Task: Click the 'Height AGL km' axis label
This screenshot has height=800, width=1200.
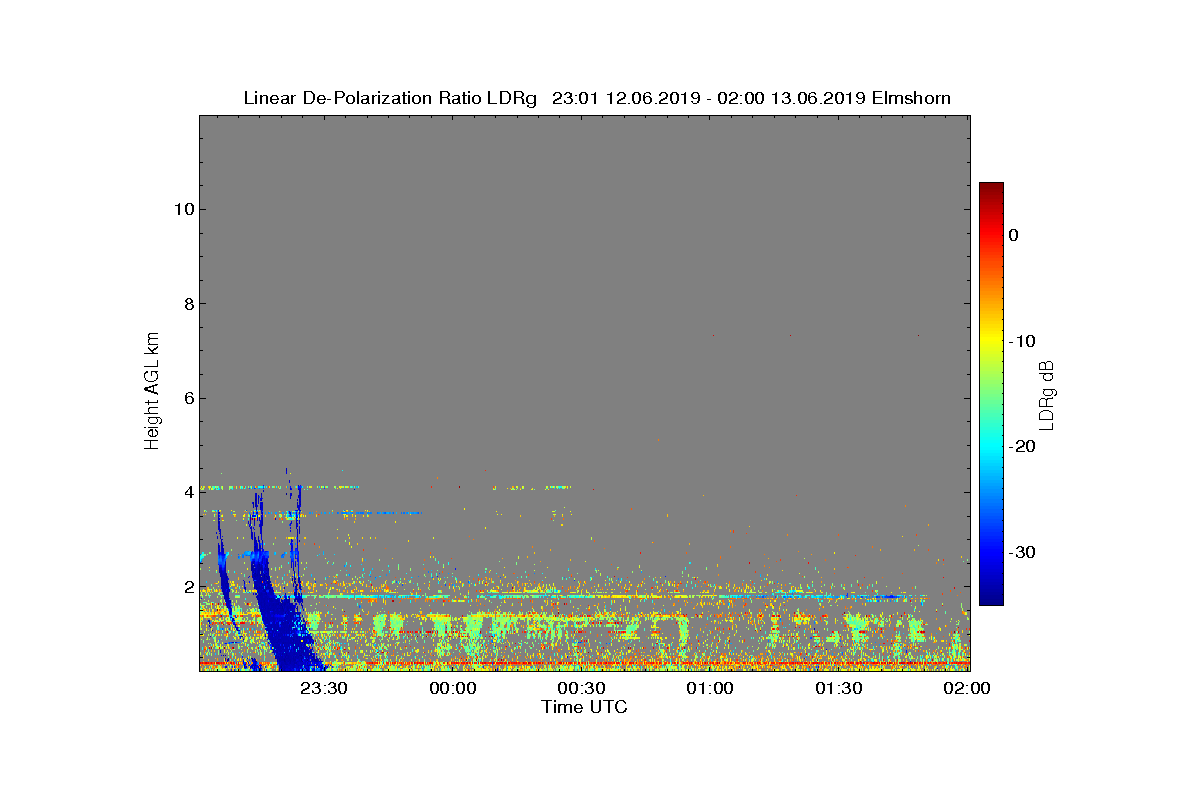Action: point(152,393)
